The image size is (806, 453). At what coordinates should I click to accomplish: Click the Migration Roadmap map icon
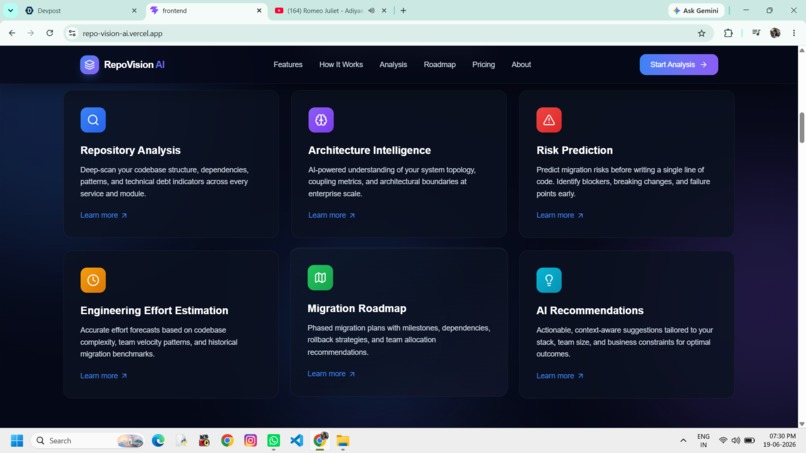320,278
